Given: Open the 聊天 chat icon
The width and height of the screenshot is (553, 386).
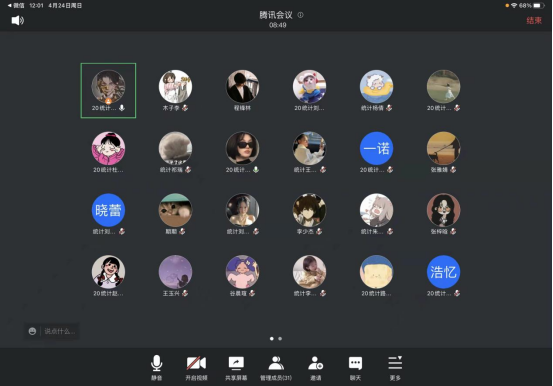Looking at the screenshot, I should tap(355, 367).
